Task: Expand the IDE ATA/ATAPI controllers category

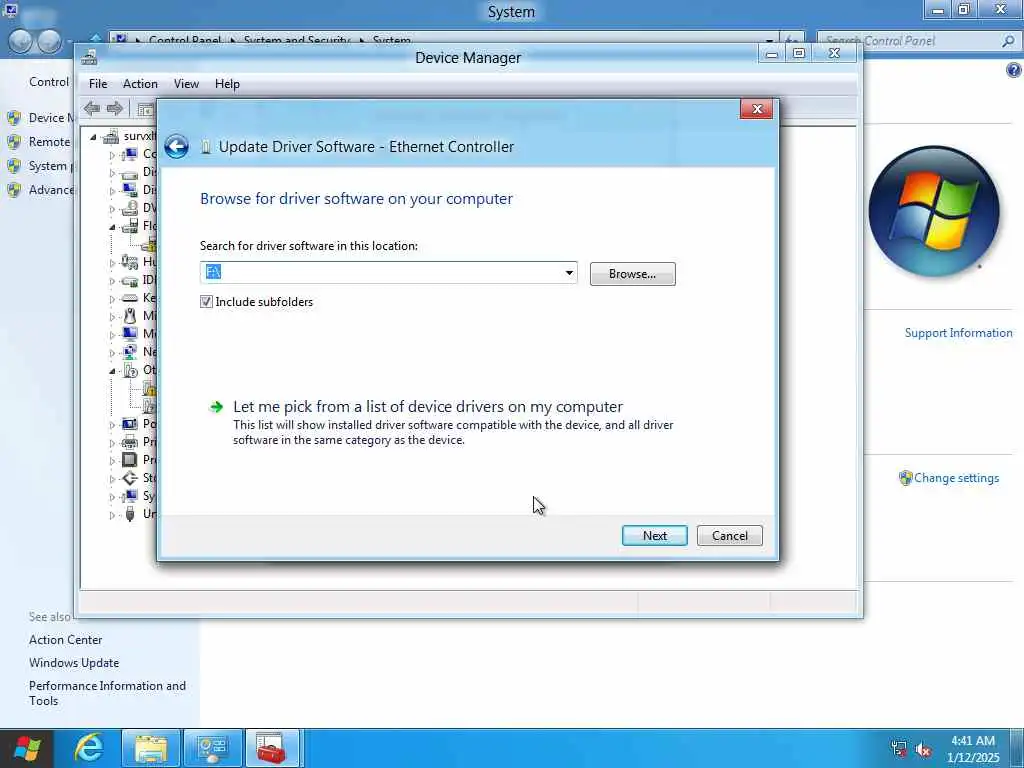Action: 112,281
